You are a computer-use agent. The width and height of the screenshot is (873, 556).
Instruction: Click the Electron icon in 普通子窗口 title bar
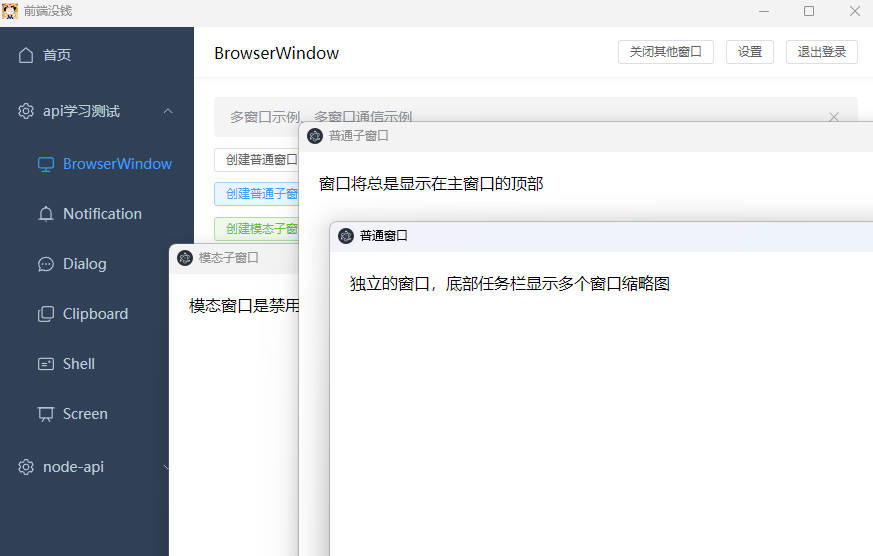[x=315, y=136]
